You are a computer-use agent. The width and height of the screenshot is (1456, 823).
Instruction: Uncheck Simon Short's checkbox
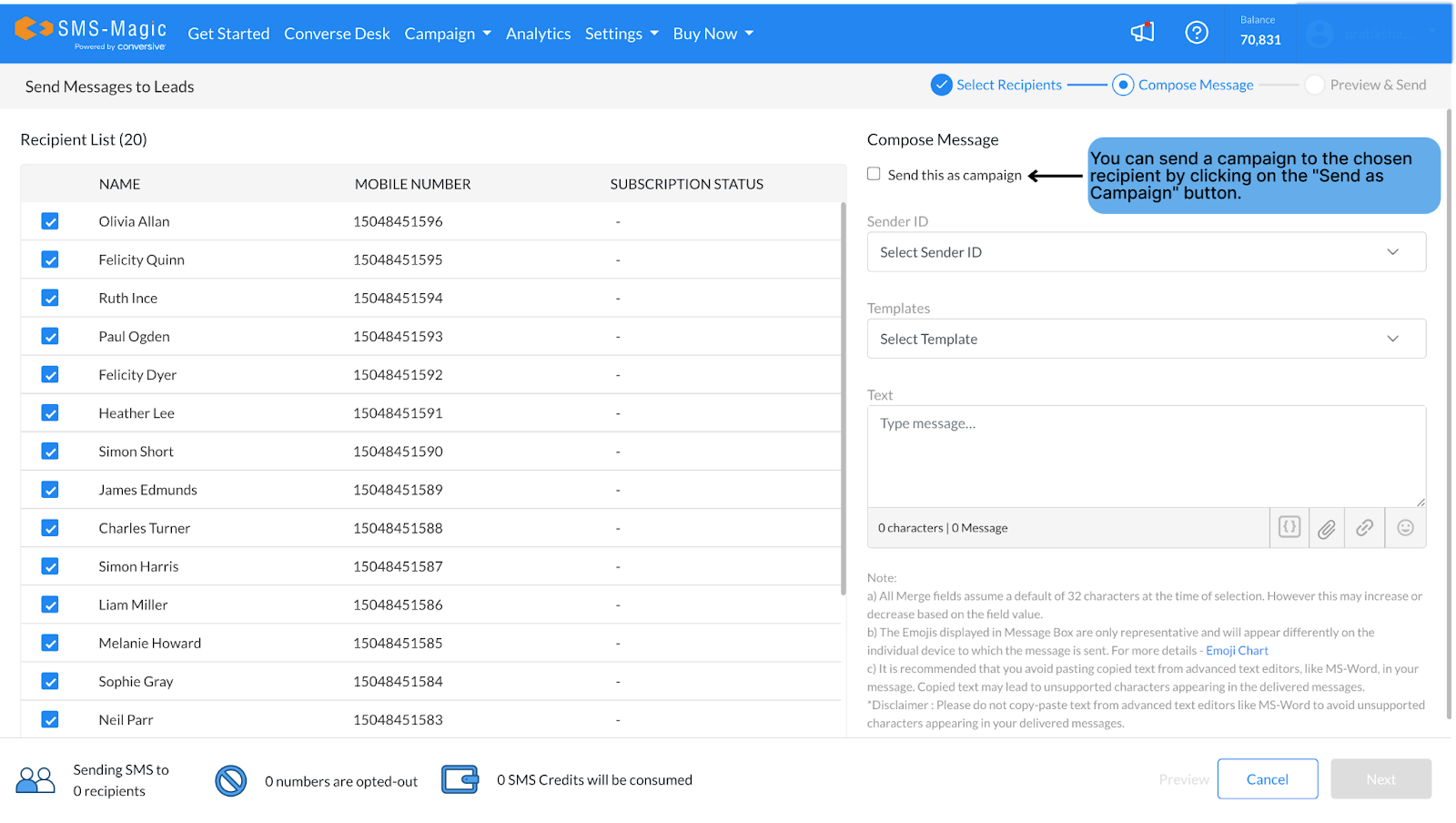tap(50, 452)
